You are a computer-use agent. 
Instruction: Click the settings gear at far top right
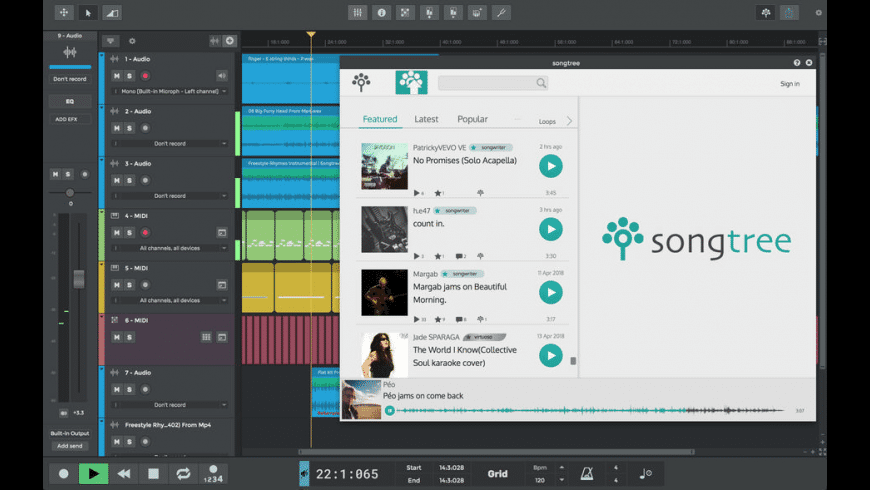click(818, 13)
